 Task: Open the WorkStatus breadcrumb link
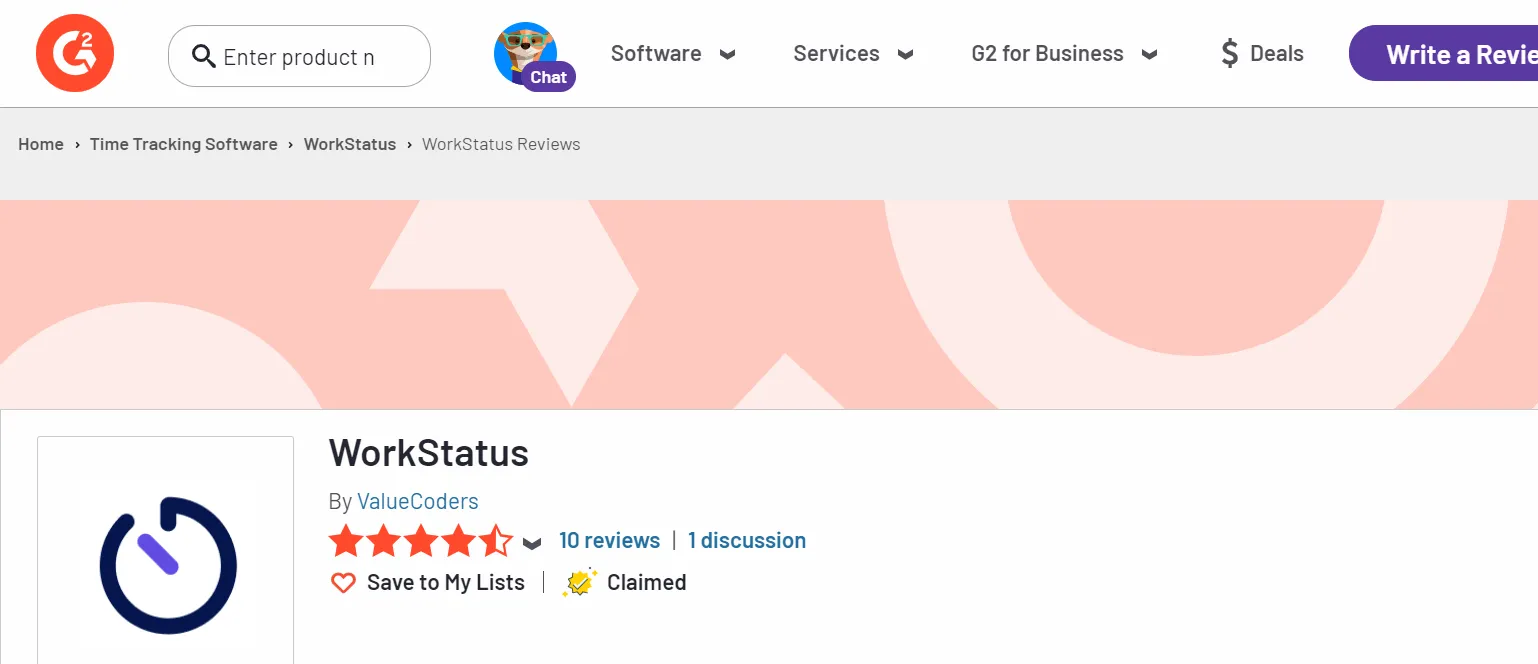pyautogui.click(x=350, y=144)
